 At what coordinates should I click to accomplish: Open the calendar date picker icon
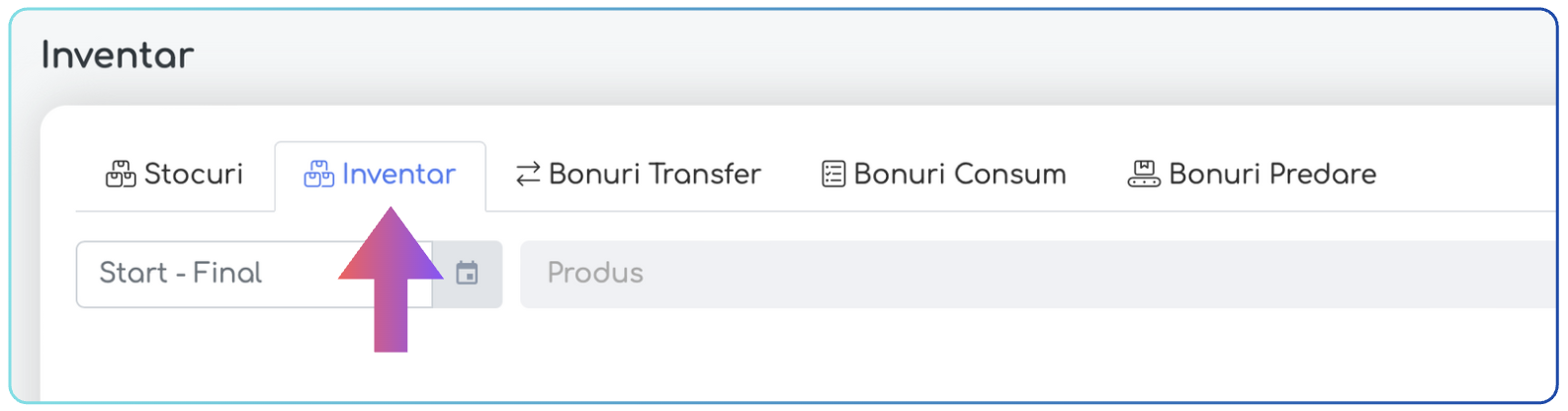pos(467,274)
